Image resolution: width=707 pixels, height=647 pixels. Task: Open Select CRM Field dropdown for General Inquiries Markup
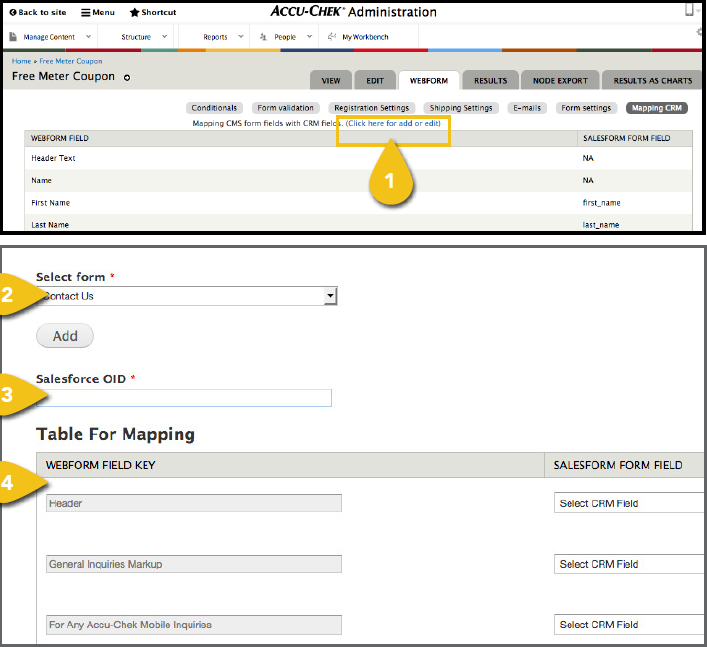pos(629,564)
